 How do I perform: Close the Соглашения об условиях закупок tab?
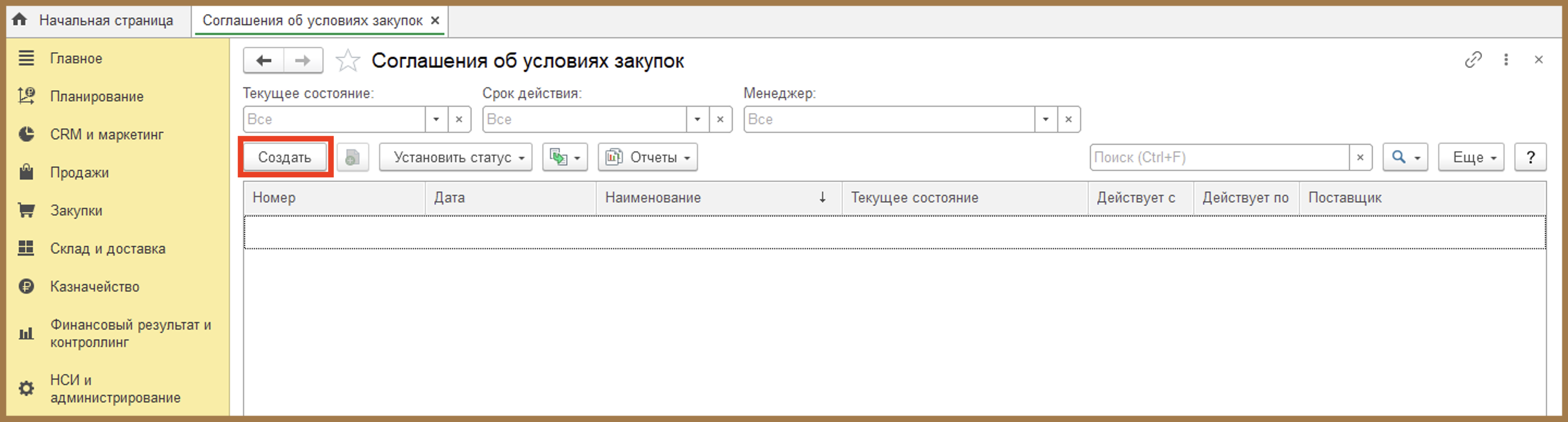435,20
